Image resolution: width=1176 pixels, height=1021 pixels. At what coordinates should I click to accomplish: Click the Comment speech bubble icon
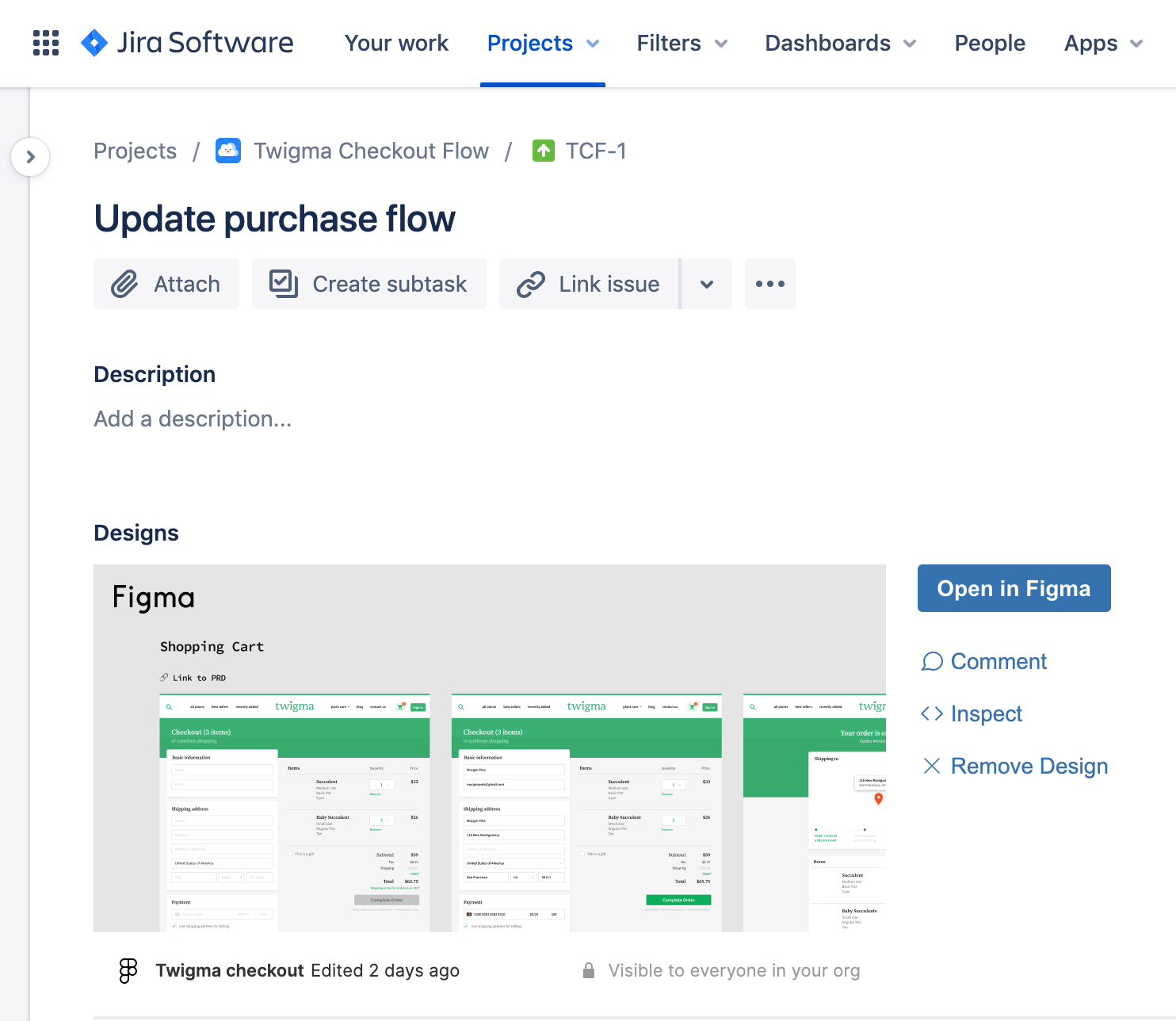click(x=933, y=661)
